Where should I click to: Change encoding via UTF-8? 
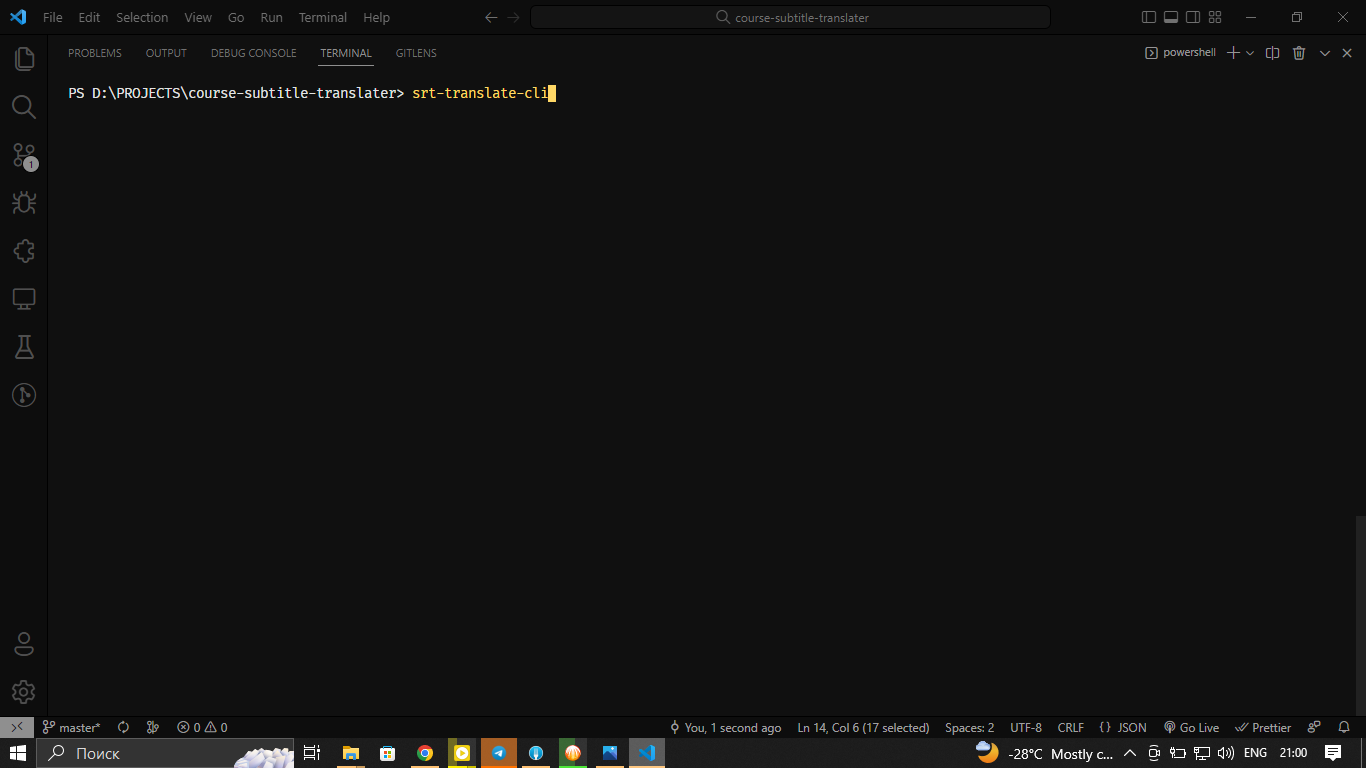(x=1026, y=727)
